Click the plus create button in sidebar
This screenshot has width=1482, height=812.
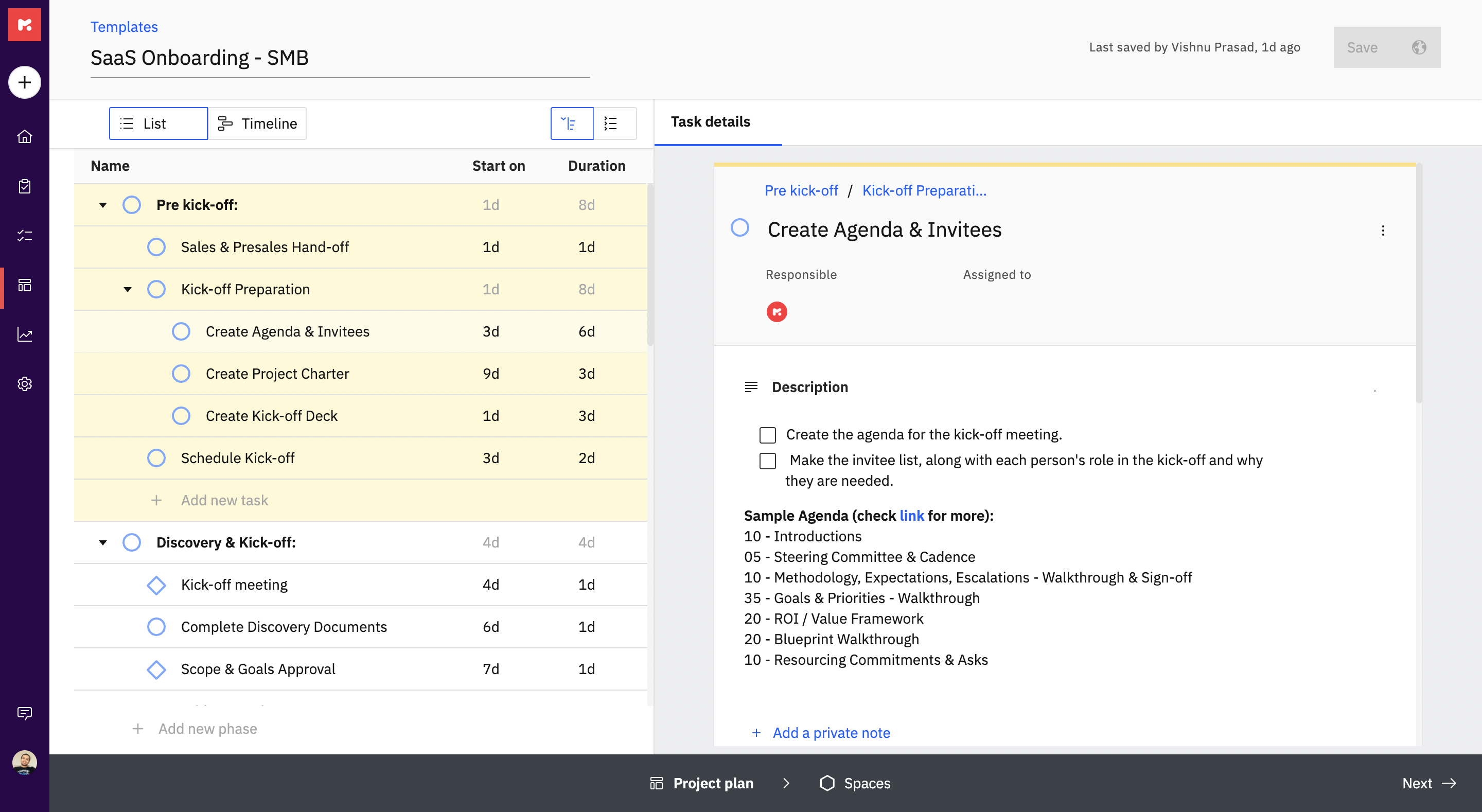pos(24,82)
